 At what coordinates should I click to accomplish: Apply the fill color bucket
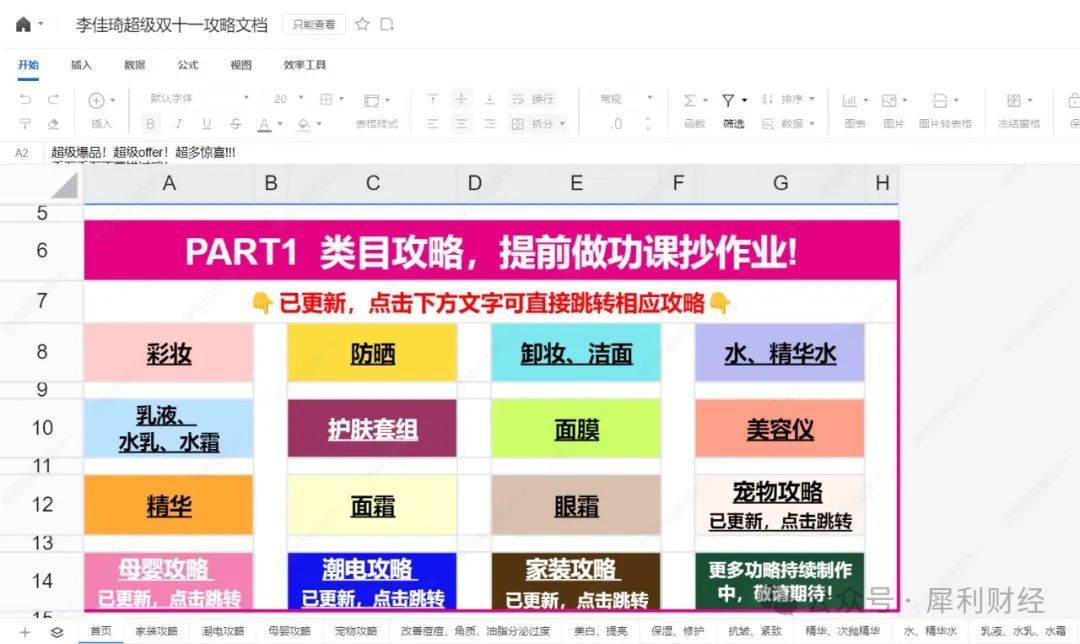pos(304,125)
